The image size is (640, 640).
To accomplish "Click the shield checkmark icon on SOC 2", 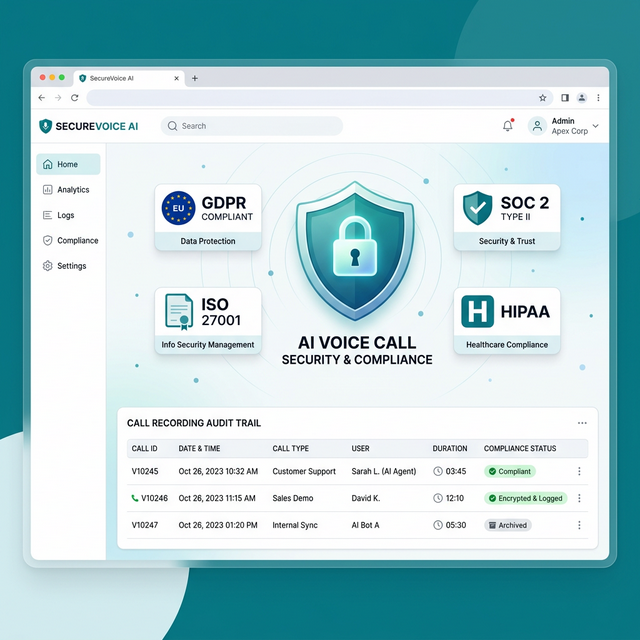I will click(477, 208).
